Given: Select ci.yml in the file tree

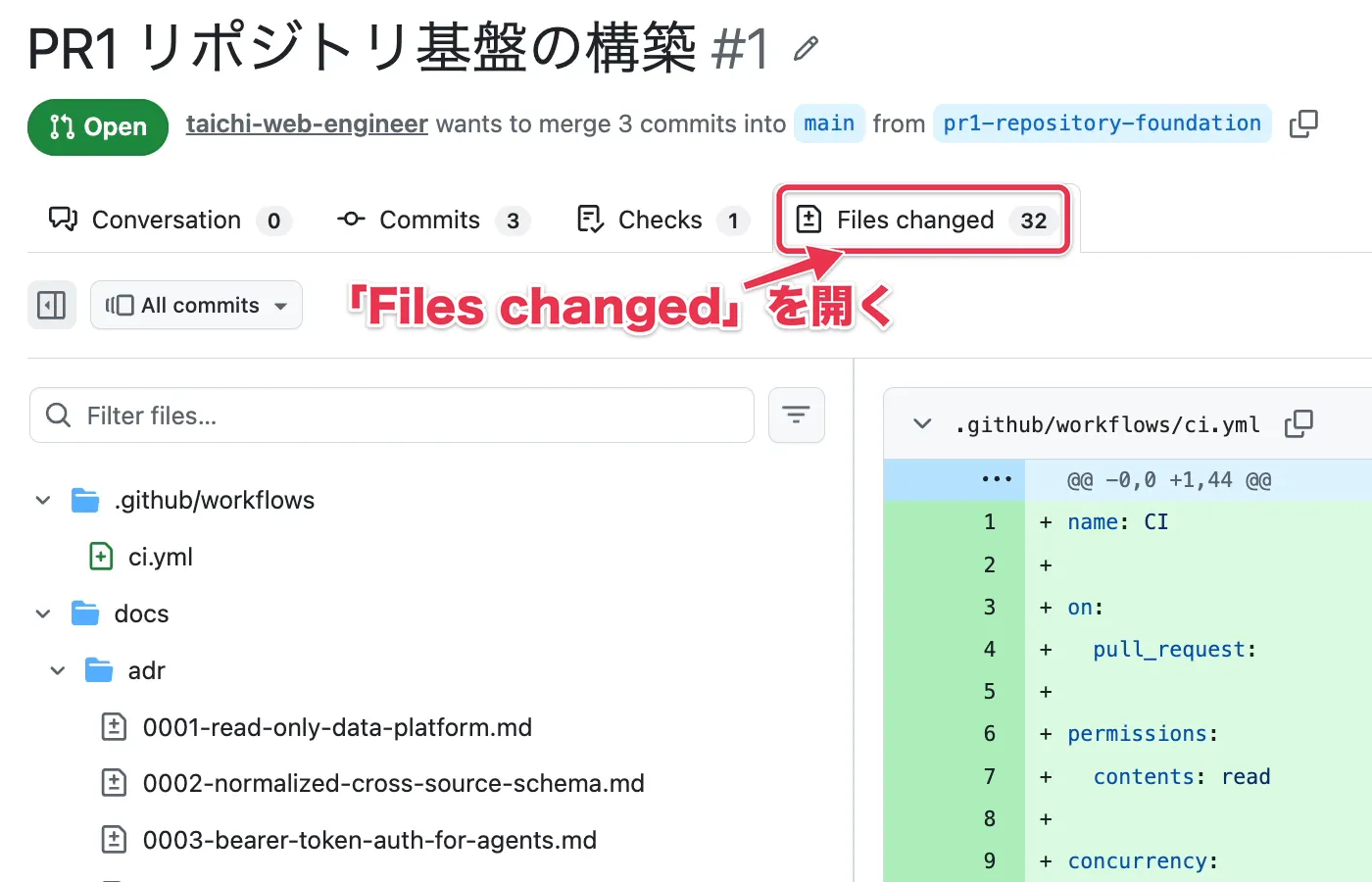Looking at the screenshot, I should [161, 557].
